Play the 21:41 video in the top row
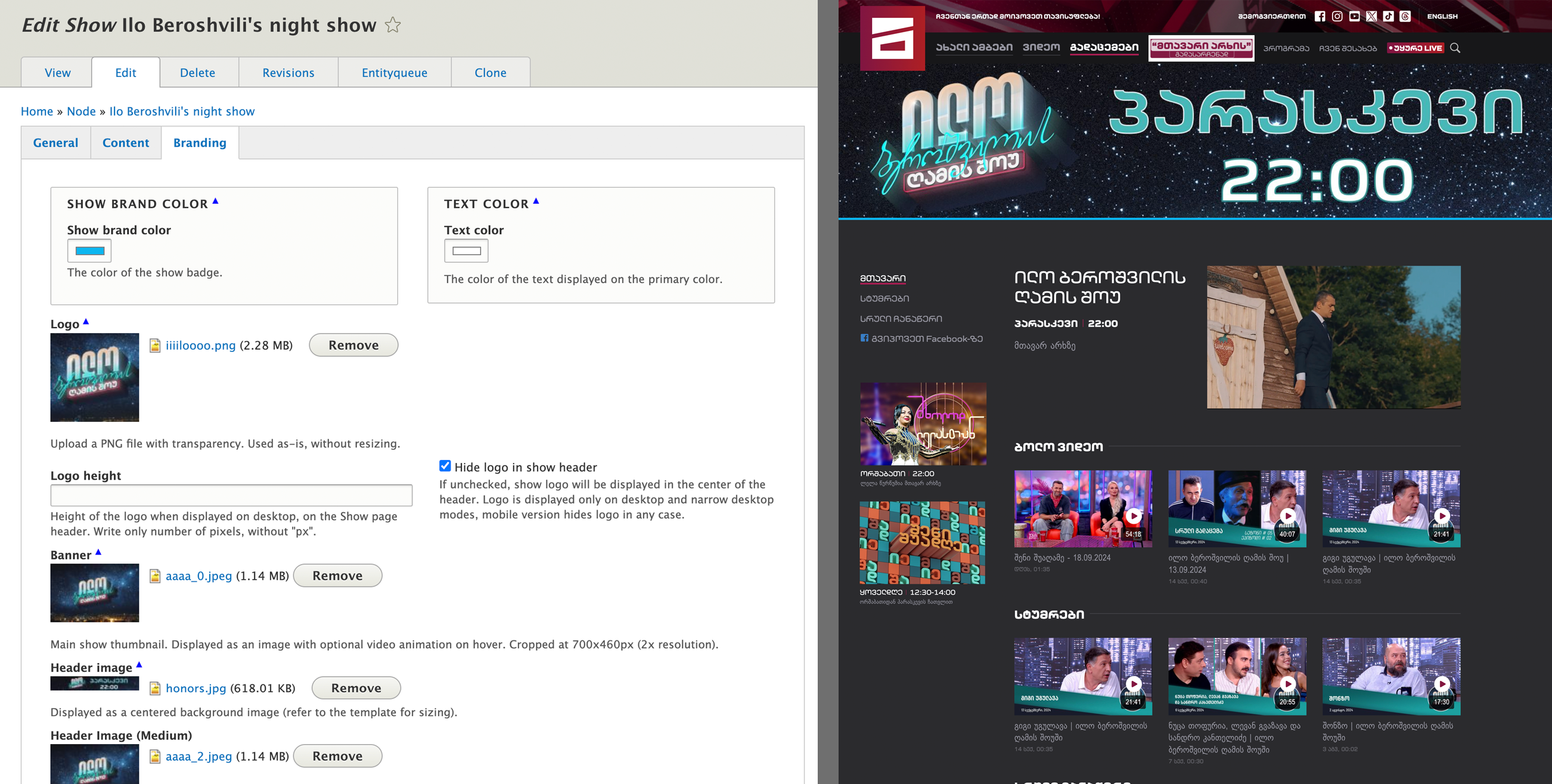The width and height of the screenshot is (1552, 784). 1391,509
